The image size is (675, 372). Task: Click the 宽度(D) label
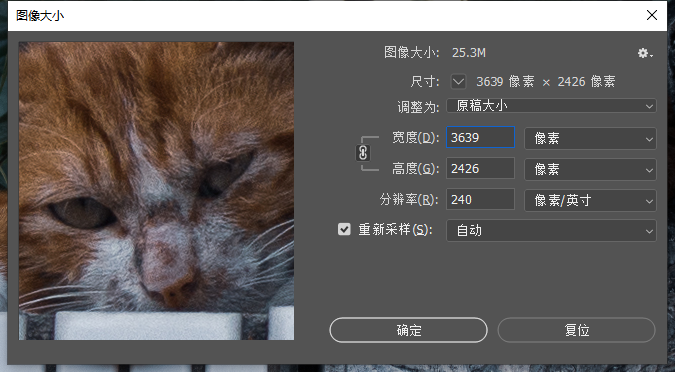[x=415, y=138]
